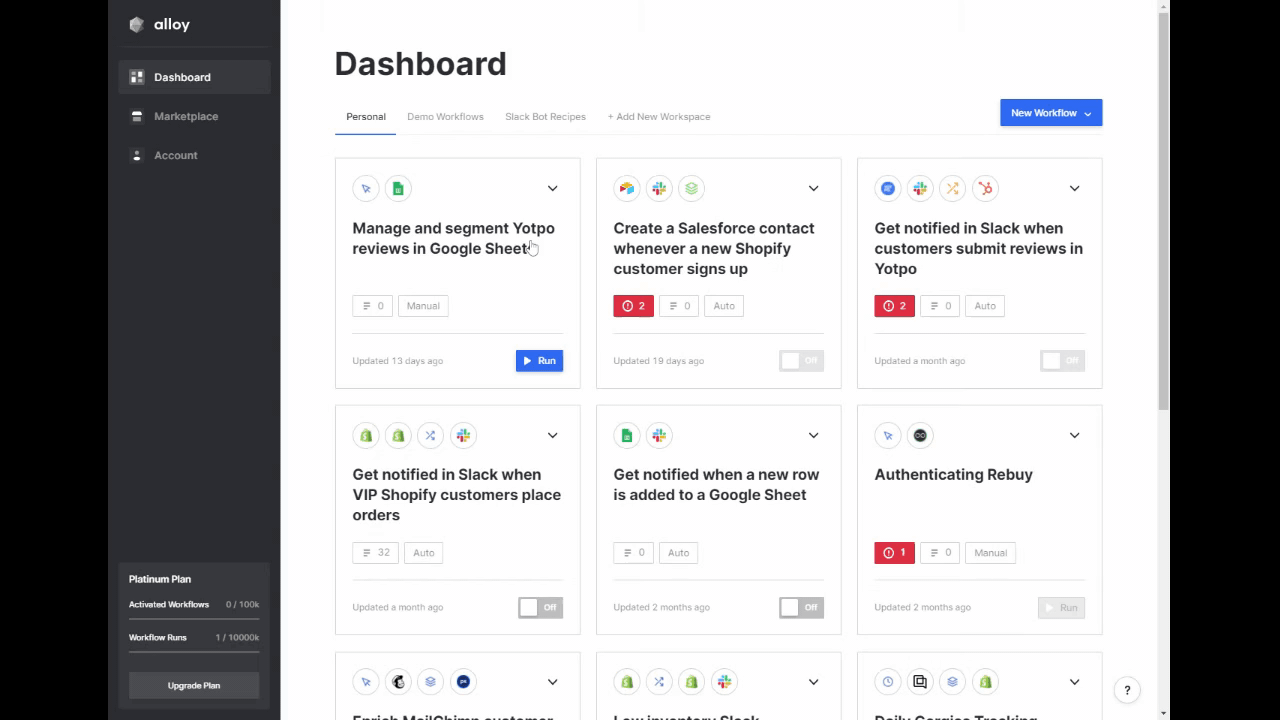Expand options for Enrich MailChimp card

pos(552,682)
